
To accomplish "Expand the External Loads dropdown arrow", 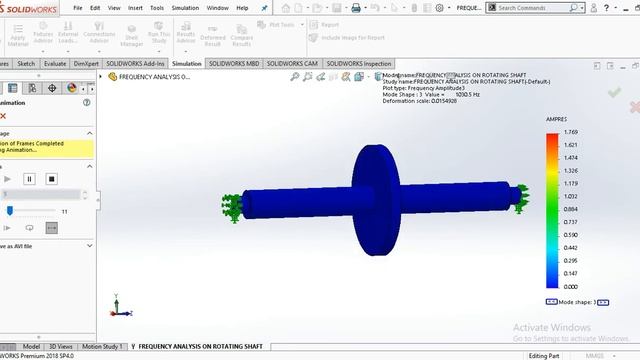I will 68,51.
